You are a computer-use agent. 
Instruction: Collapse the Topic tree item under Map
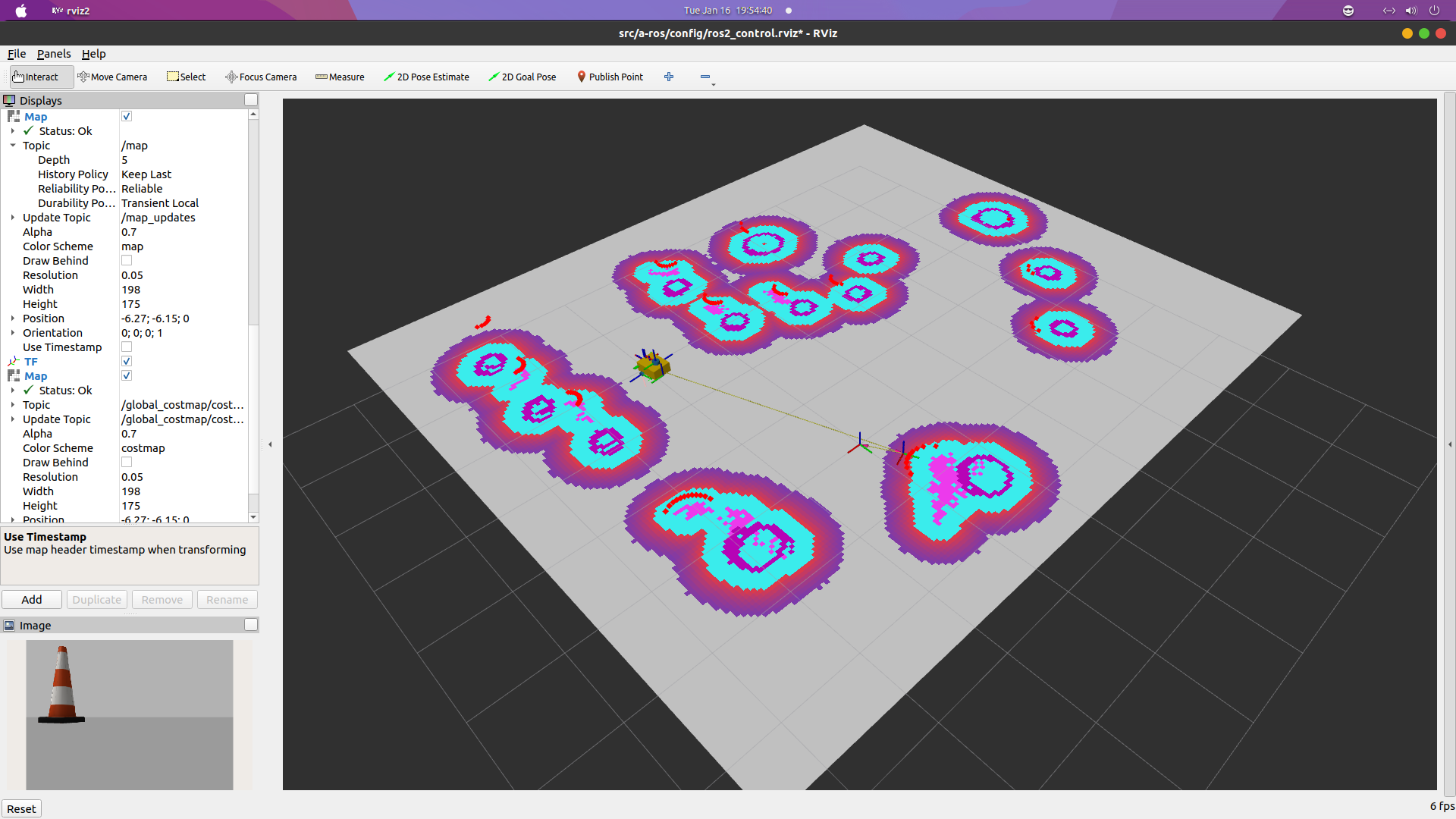(x=13, y=146)
